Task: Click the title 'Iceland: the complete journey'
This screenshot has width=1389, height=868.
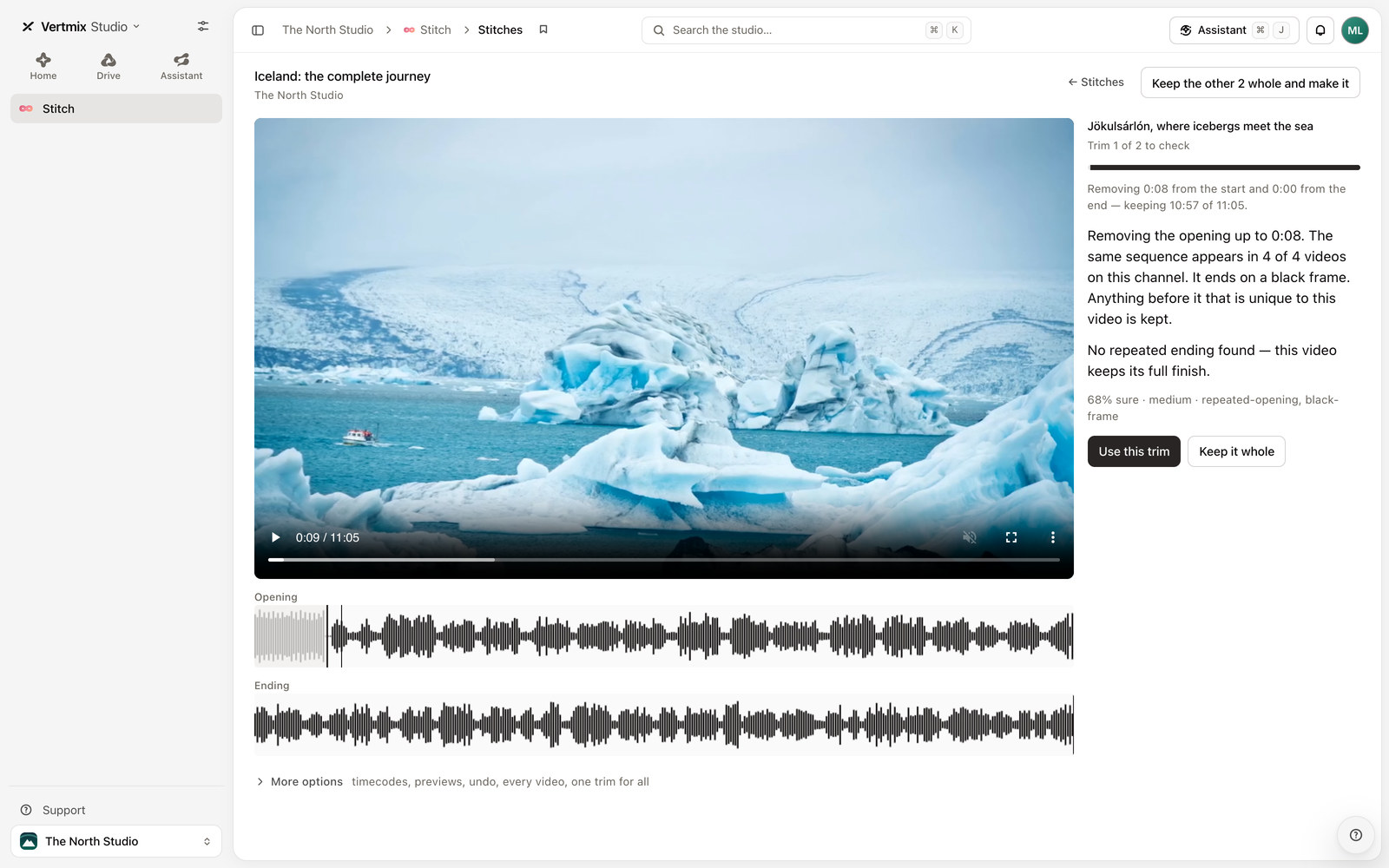Action: pos(342,76)
